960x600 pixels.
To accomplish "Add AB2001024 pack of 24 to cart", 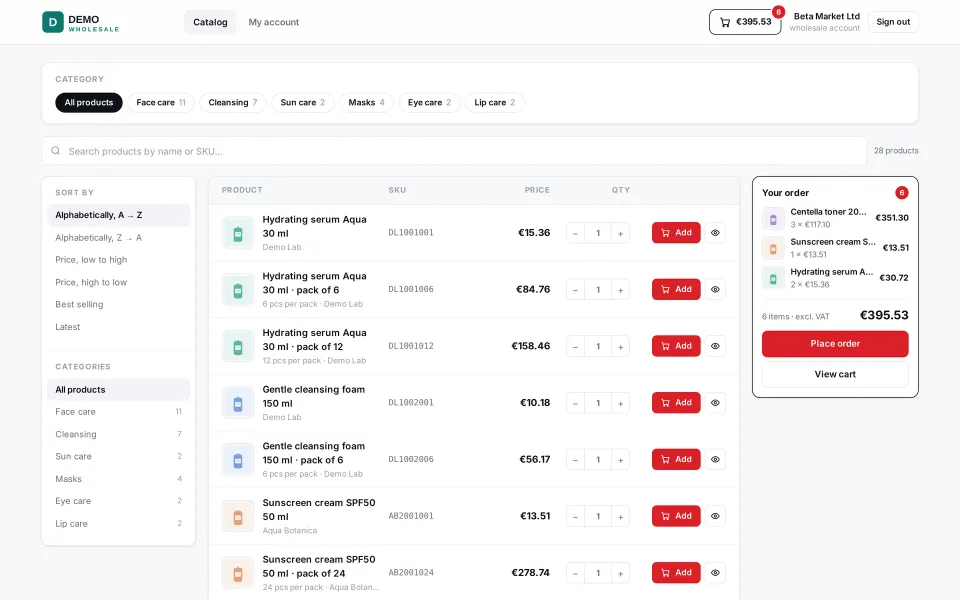I will [x=676, y=572].
